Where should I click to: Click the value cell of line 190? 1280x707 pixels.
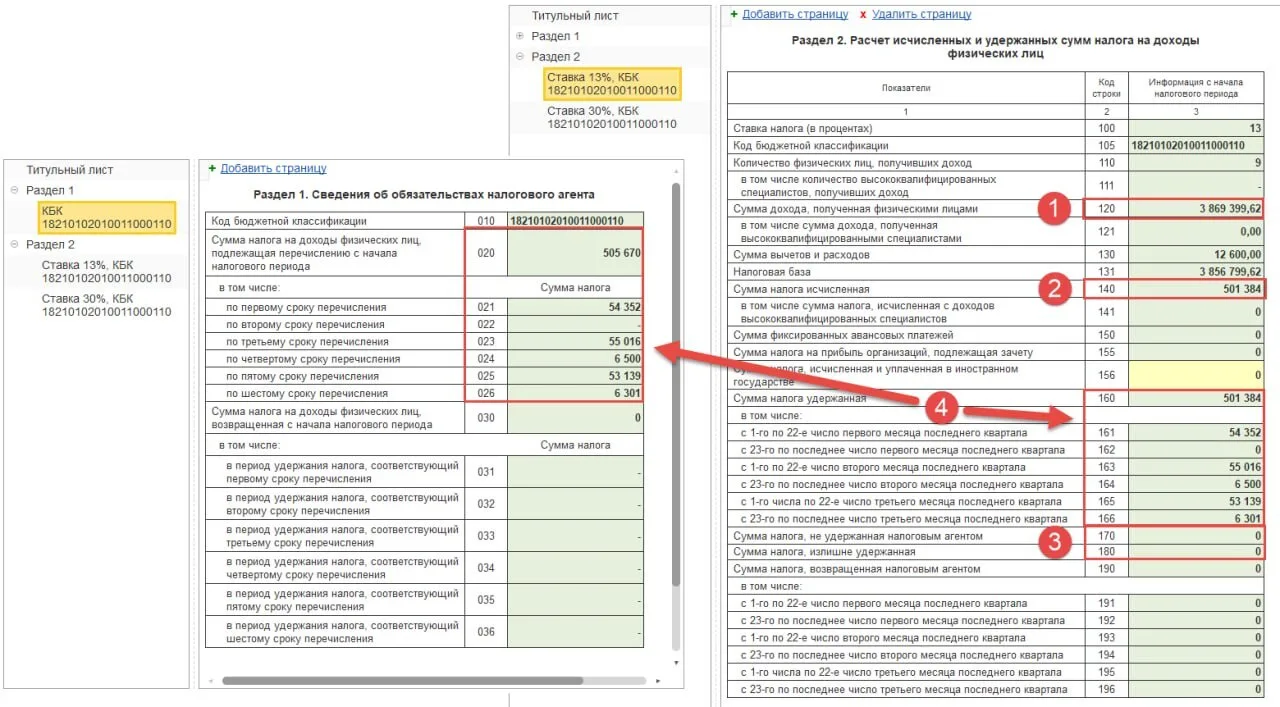coord(1197,569)
